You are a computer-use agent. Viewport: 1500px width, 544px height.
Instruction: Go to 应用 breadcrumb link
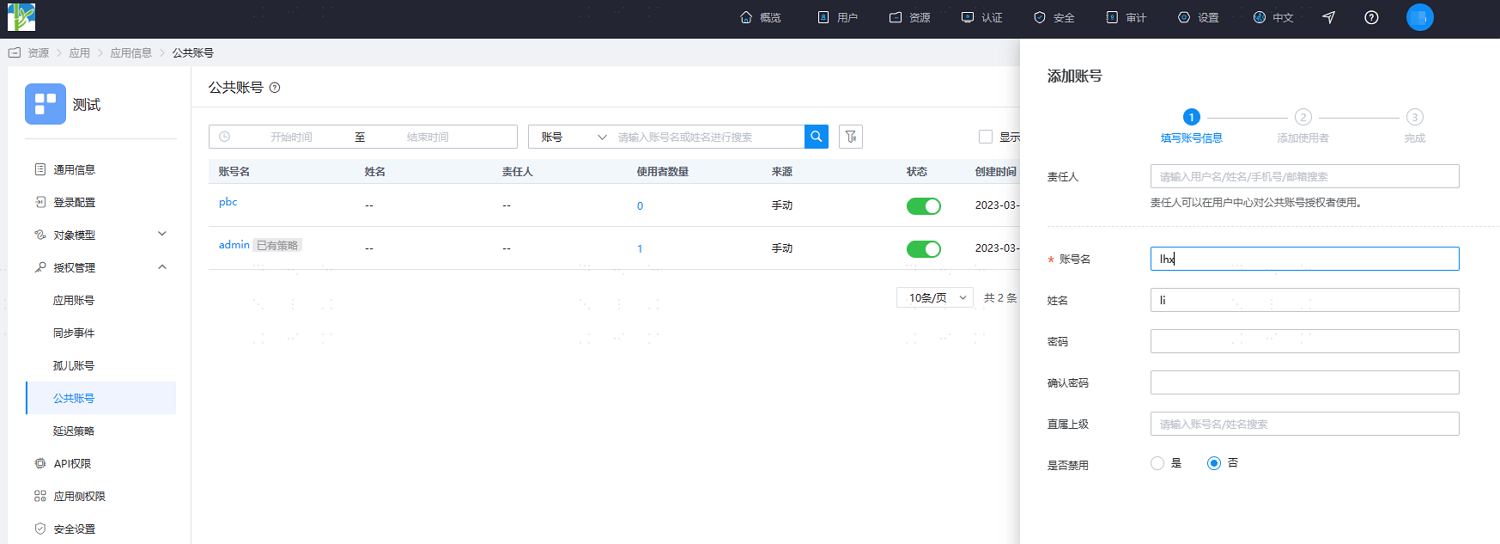tap(79, 53)
